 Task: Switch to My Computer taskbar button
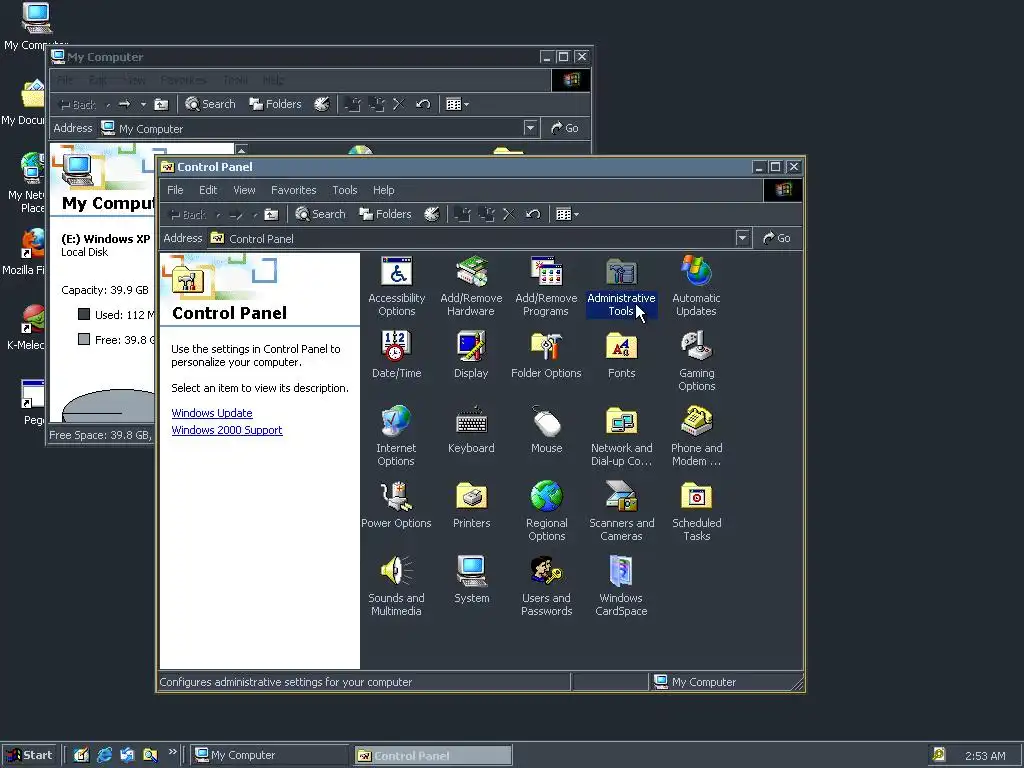pos(271,755)
